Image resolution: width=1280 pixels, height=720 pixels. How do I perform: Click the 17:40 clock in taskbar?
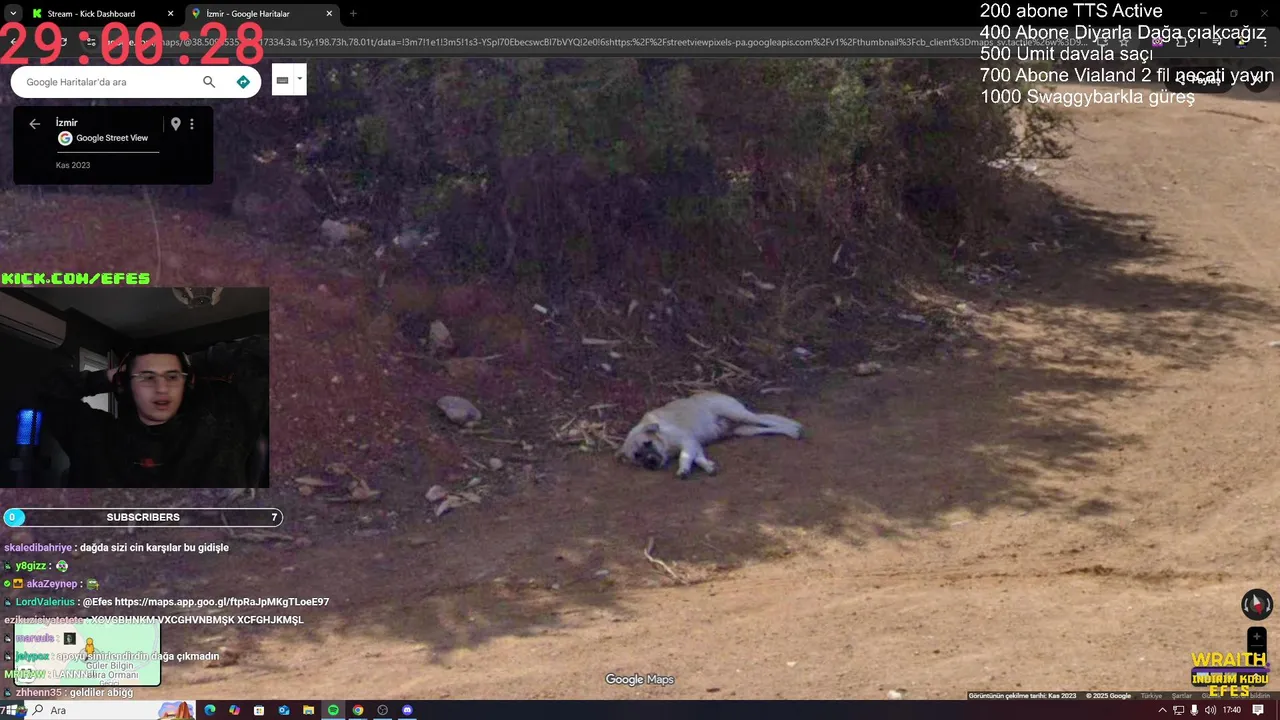[1232, 710]
